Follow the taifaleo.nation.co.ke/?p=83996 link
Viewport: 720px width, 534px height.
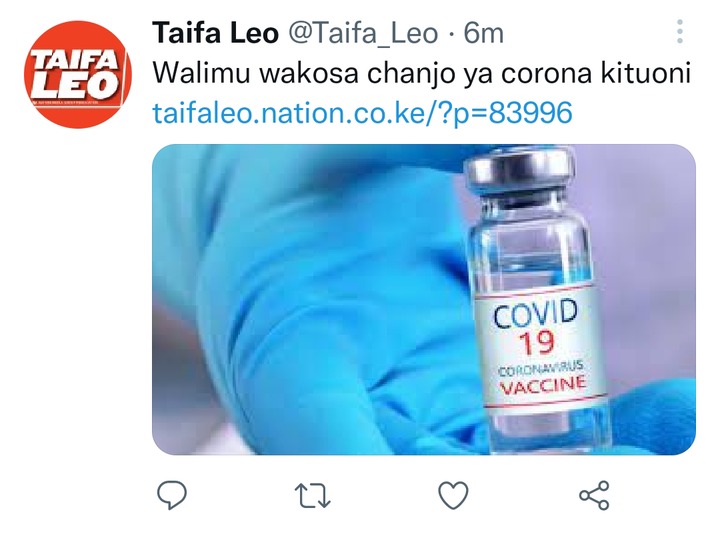[362, 113]
